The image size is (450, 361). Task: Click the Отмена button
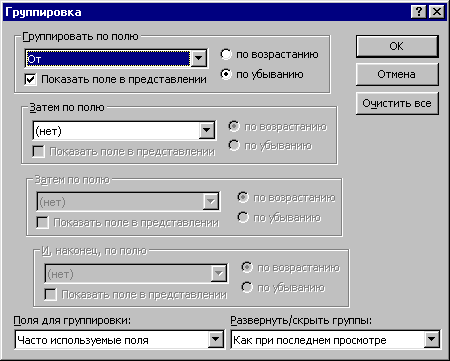click(397, 74)
